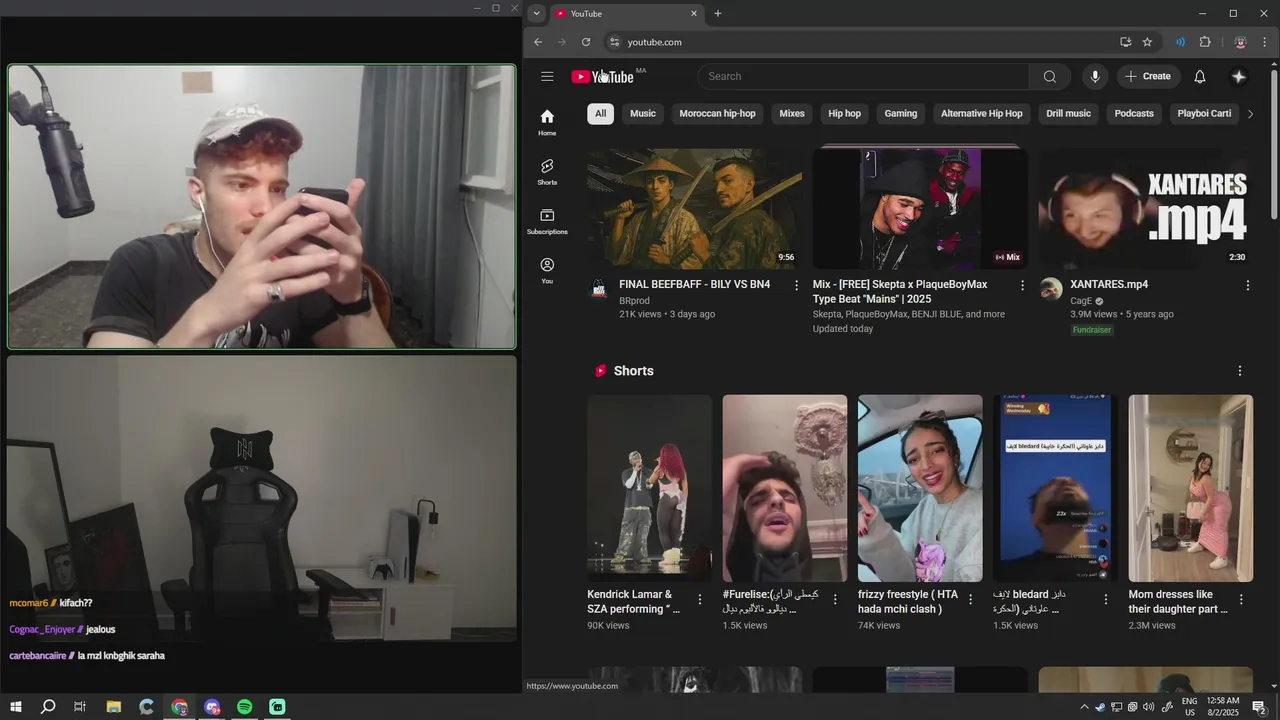Viewport: 1280px width, 720px height.
Task: Click the Fundraiser badge
Action: click(x=1092, y=330)
